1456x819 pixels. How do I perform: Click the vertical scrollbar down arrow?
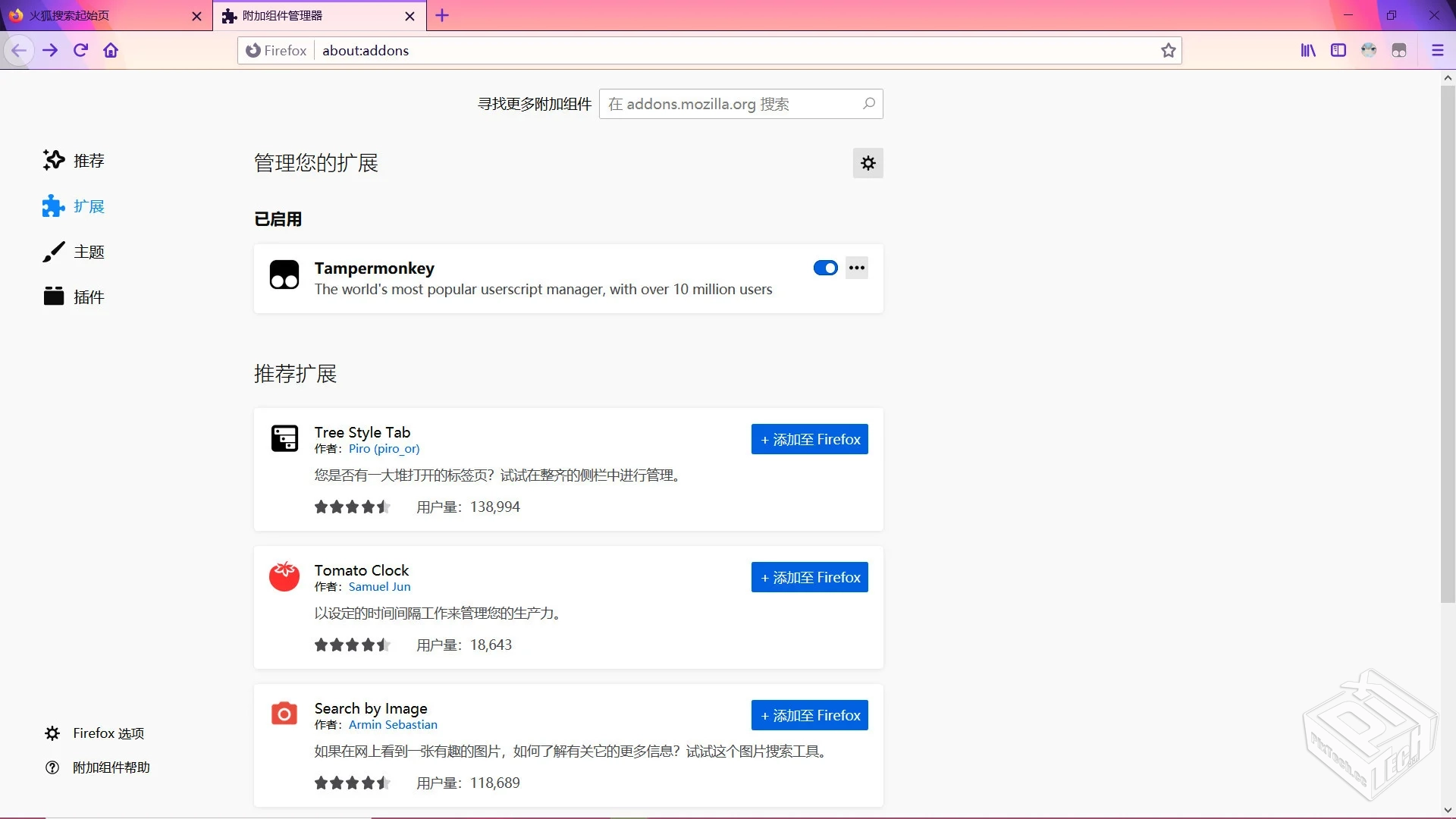tap(1448, 810)
